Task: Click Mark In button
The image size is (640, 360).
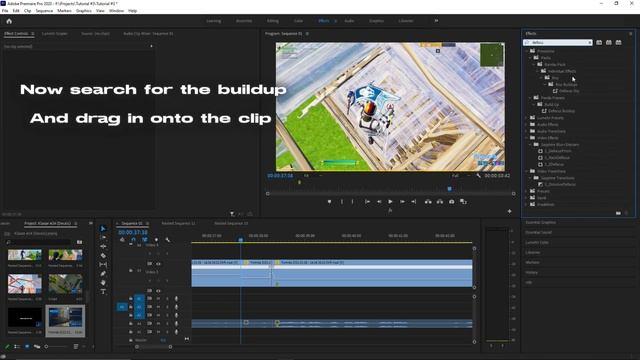Action: [342, 202]
